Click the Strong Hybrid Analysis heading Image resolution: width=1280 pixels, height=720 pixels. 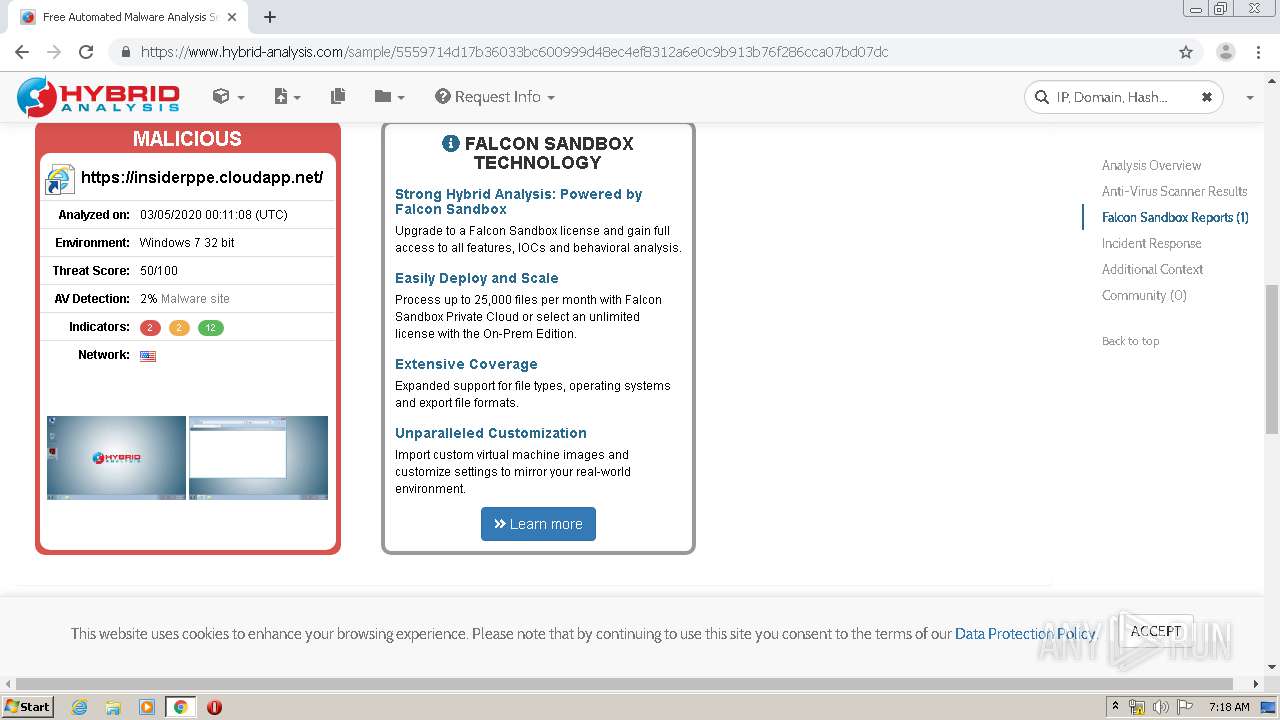click(x=518, y=201)
